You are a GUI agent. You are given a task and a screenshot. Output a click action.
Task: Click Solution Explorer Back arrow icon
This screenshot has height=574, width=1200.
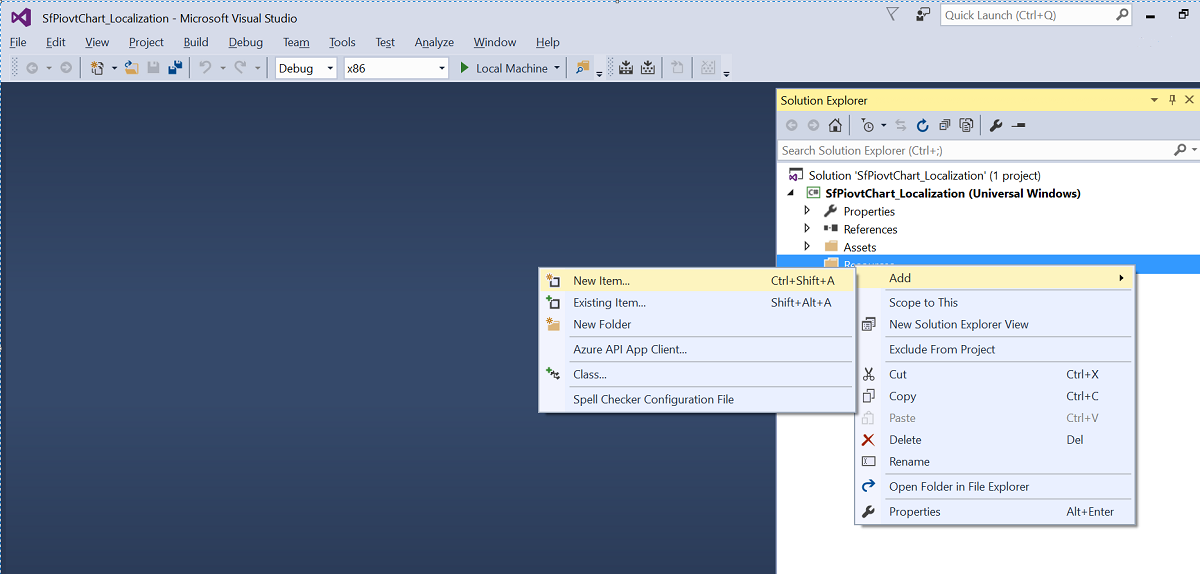[x=792, y=125]
